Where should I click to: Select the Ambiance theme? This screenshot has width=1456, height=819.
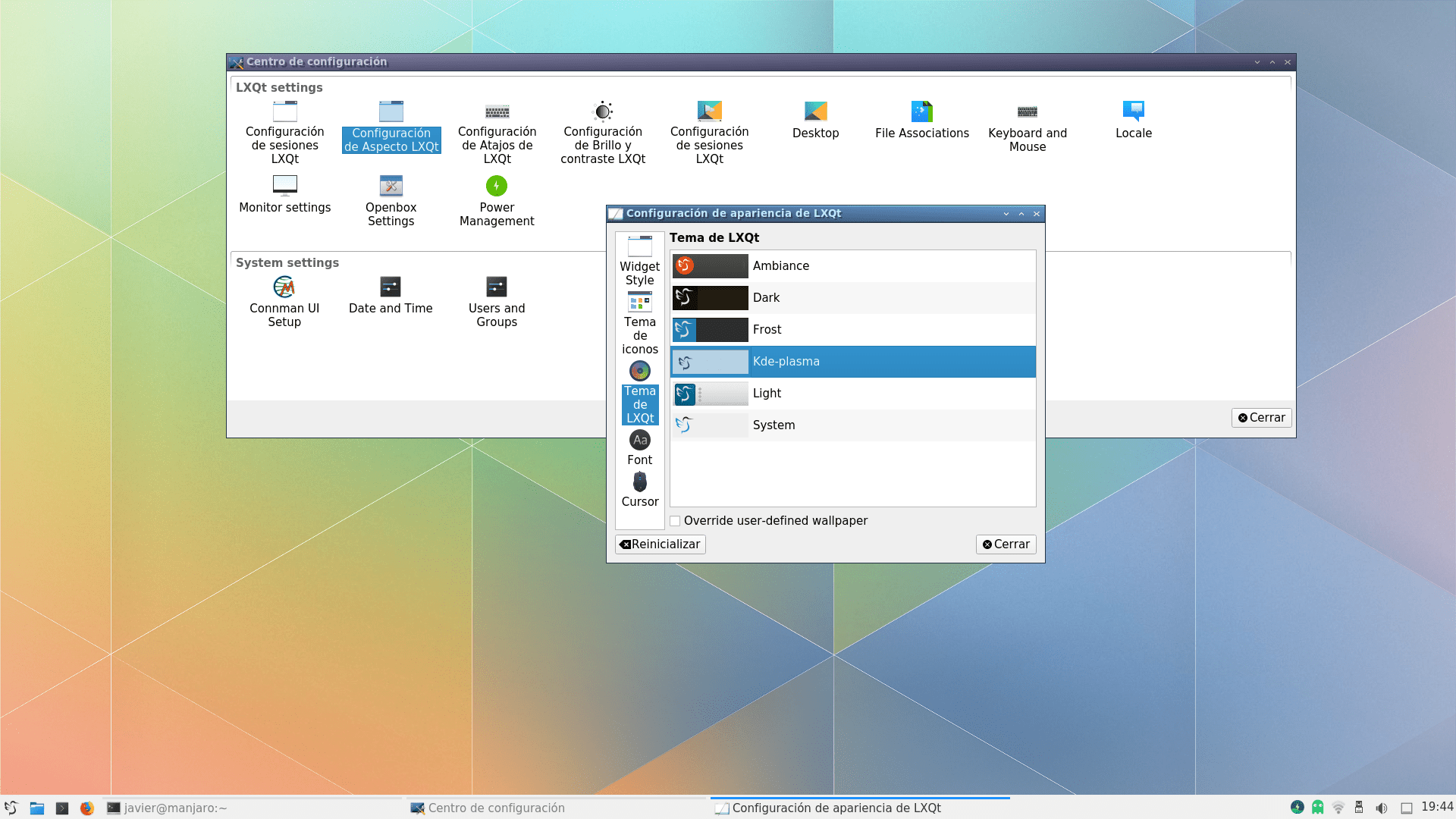pyautogui.click(x=853, y=266)
